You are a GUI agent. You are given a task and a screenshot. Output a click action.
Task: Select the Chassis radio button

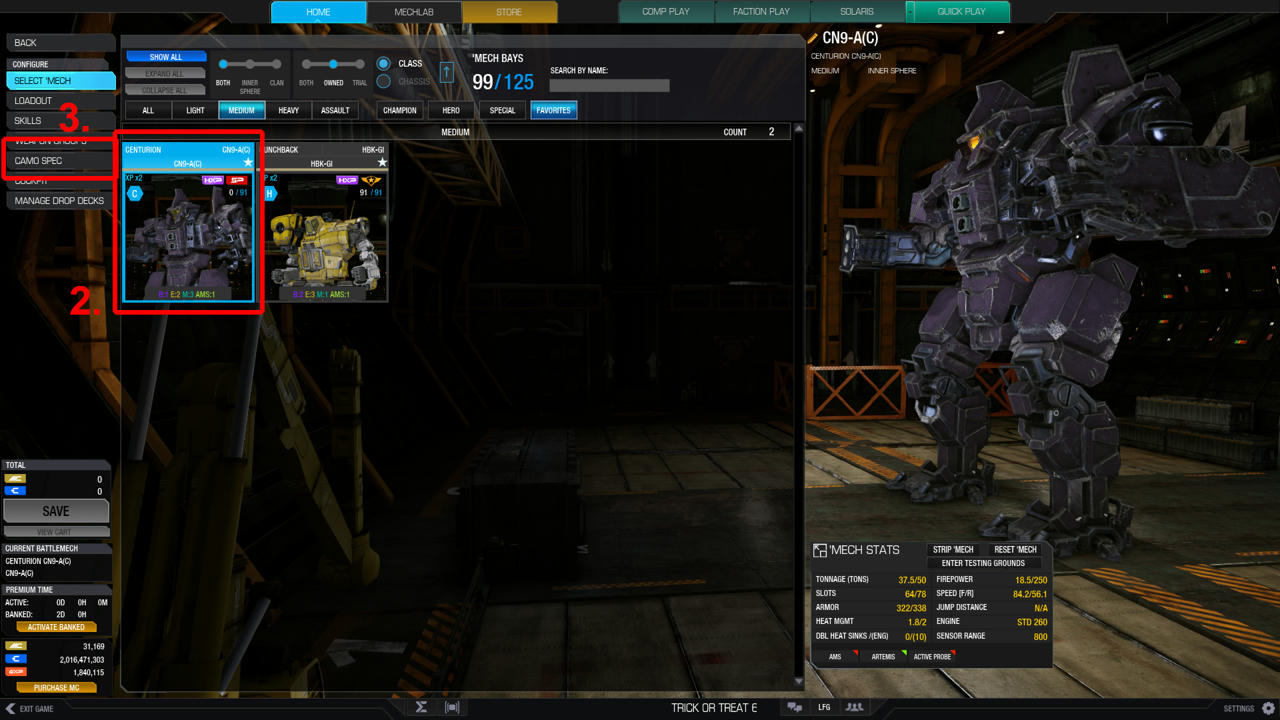tap(383, 81)
